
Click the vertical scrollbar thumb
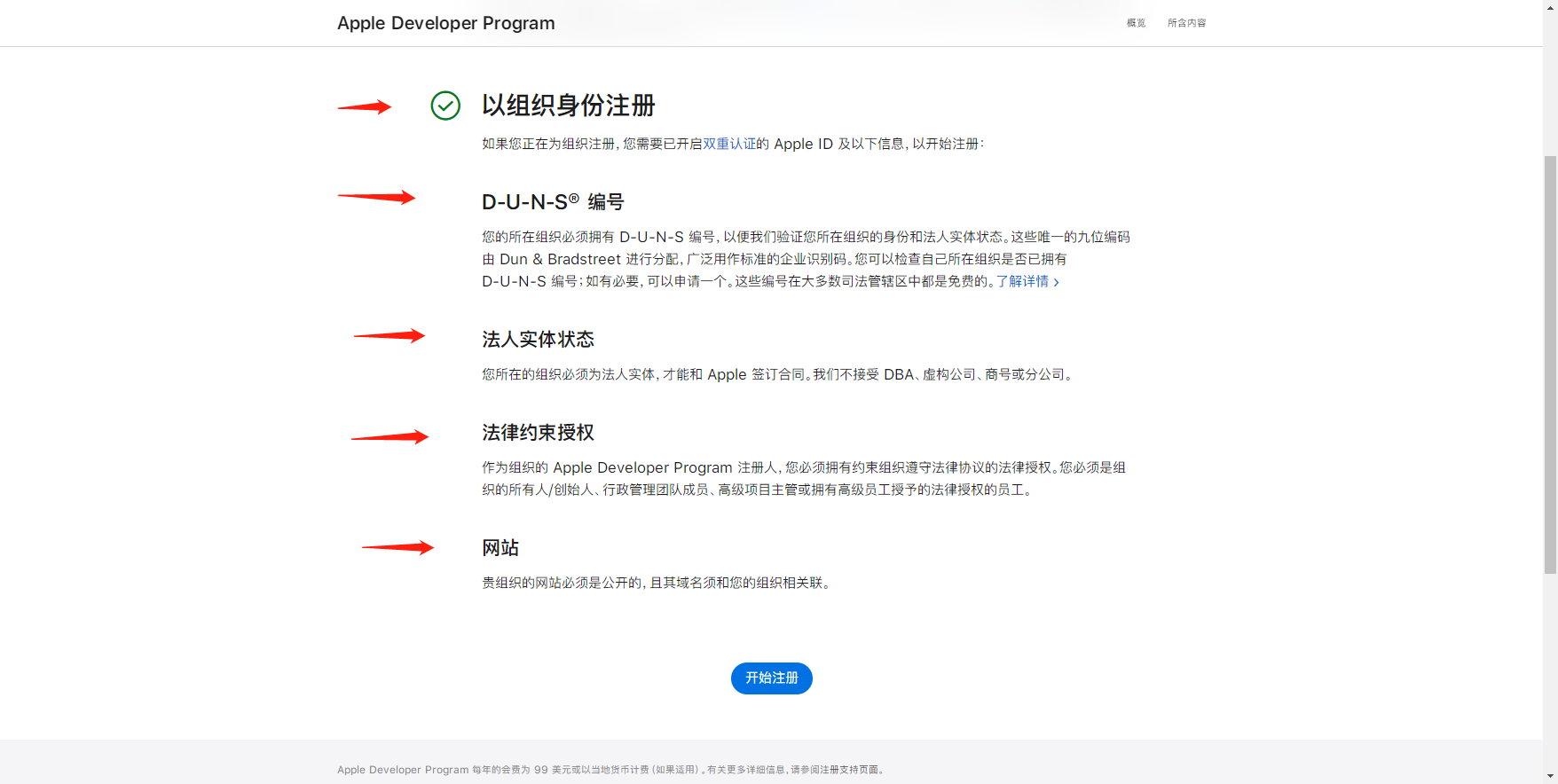pos(1550,365)
